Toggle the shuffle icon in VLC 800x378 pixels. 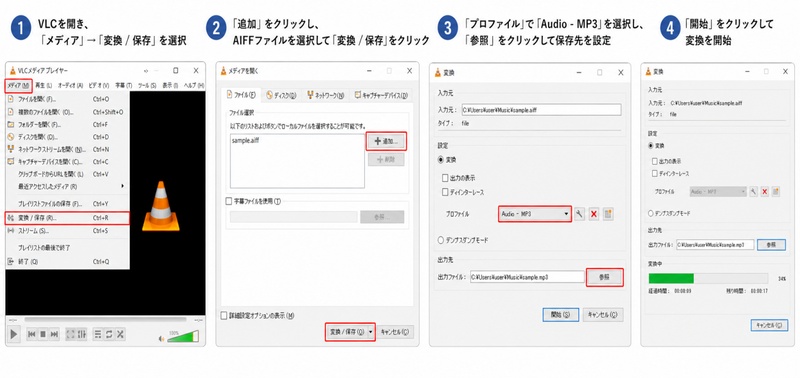[x=120, y=335]
